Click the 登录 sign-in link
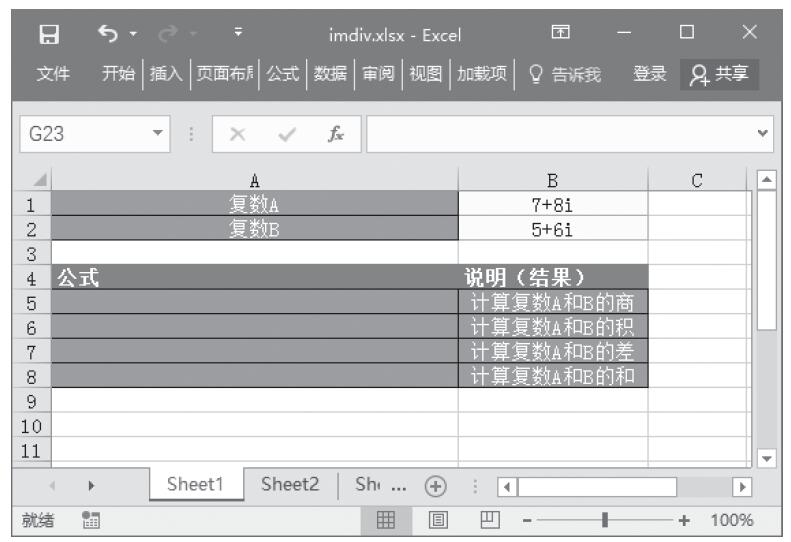791x542 pixels. [x=652, y=73]
